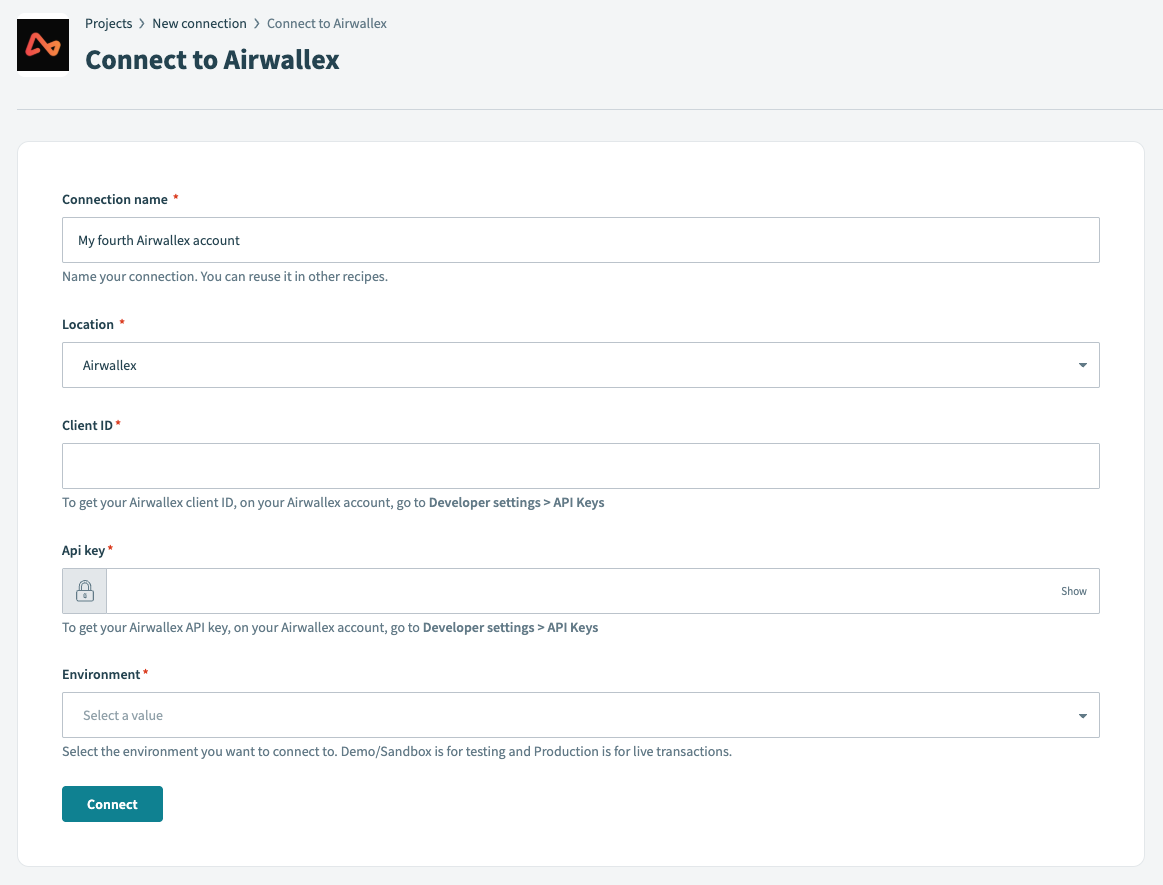Image resolution: width=1163 pixels, height=885 pixels.
Task: Click the Api key entry field
Action: coord(580,590)
